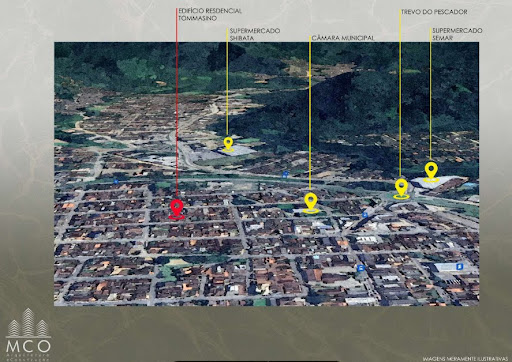Select the Trevo do Pescador yellow pin

(x=401, y=189)
